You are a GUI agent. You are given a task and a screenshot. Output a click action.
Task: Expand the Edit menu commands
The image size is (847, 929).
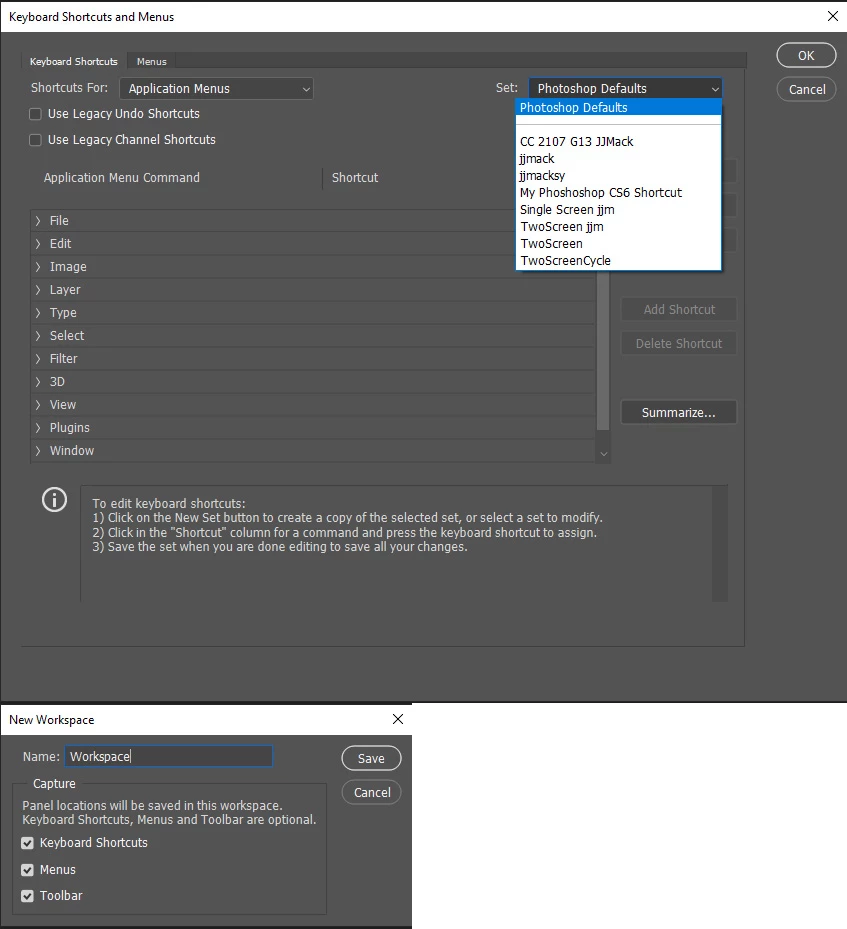38,244
